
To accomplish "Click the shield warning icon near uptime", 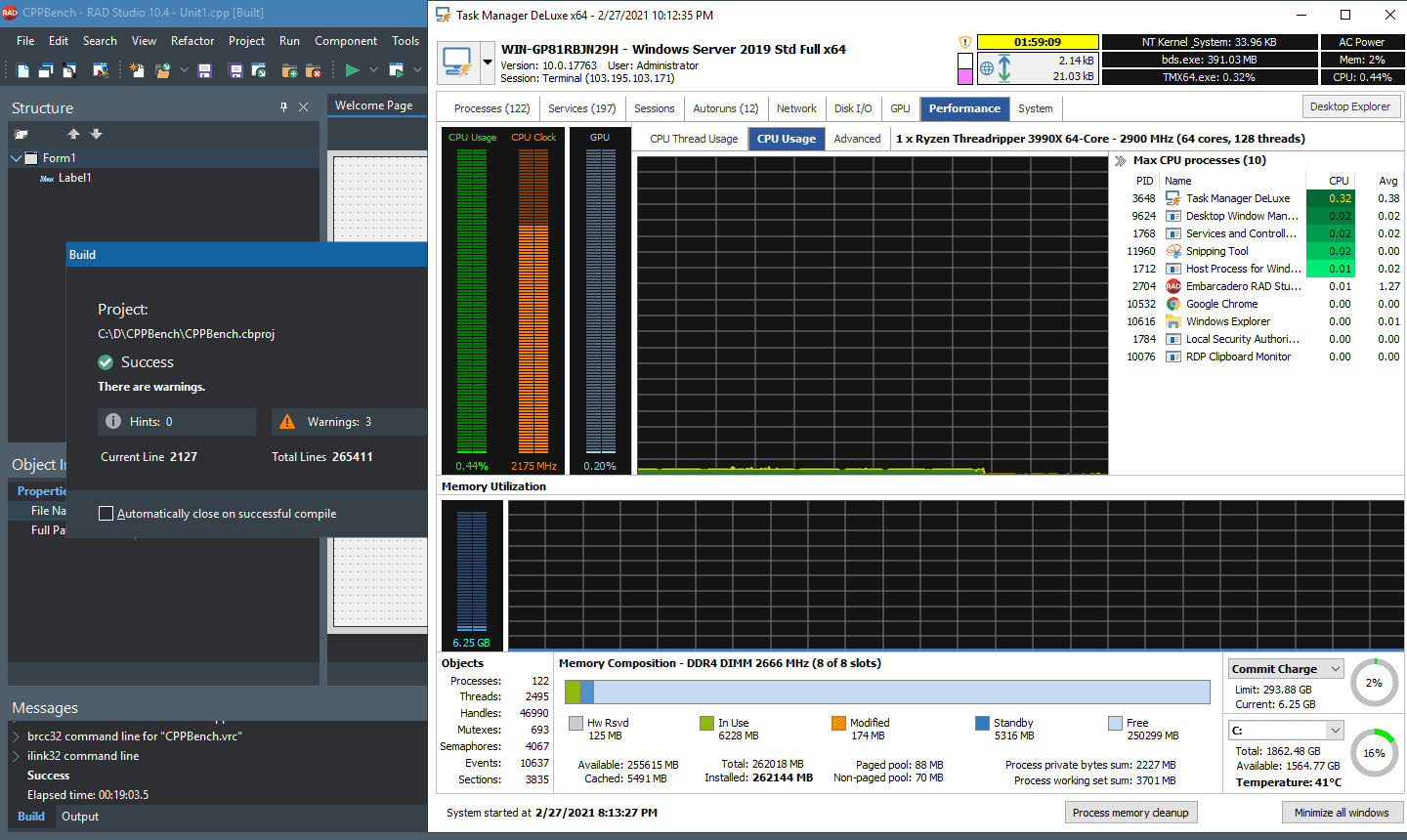I will pos(965,42).
